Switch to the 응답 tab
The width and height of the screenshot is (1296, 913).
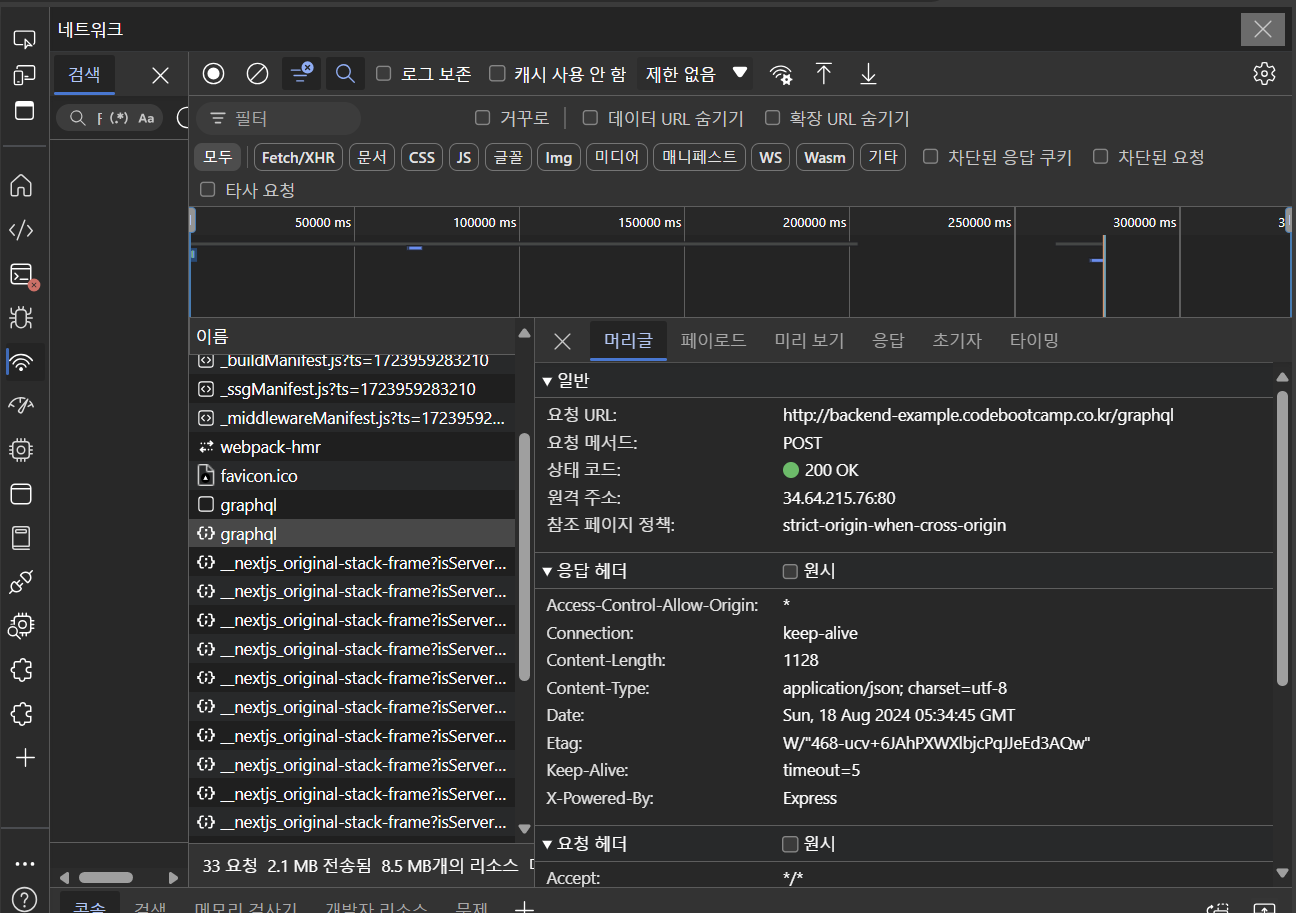click(888, 341)
